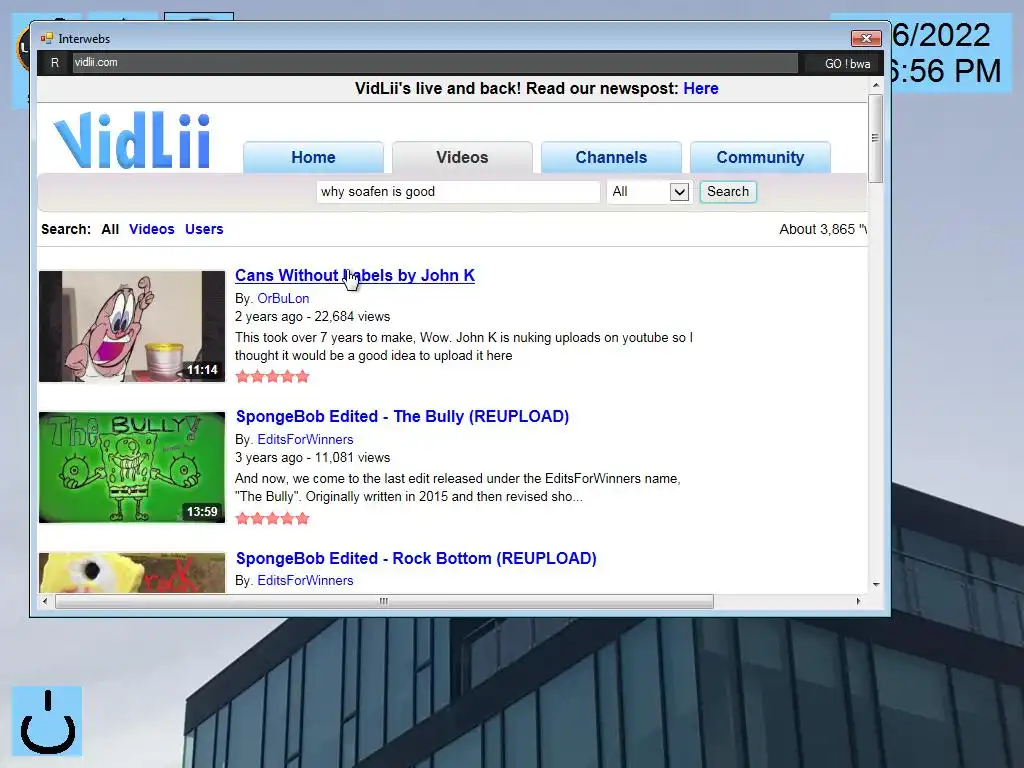Click the vidlii.com address bar
The image size is (1024, 768).
point(434,63)
